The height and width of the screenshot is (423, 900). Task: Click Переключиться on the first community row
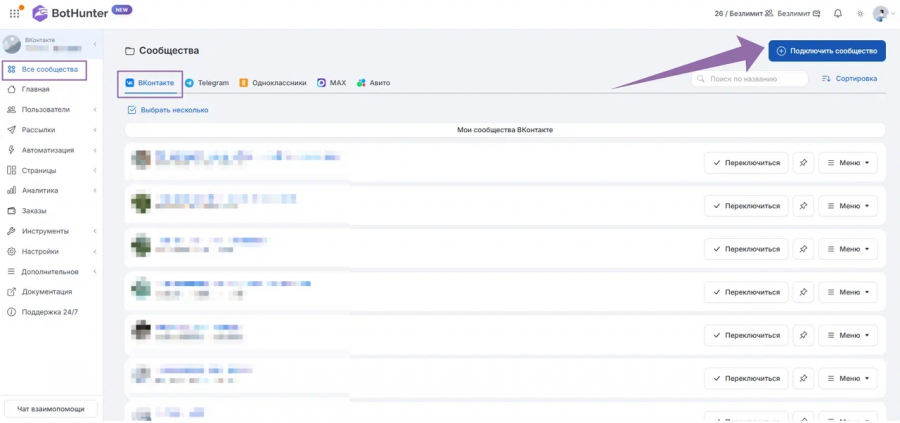(746, 163)
